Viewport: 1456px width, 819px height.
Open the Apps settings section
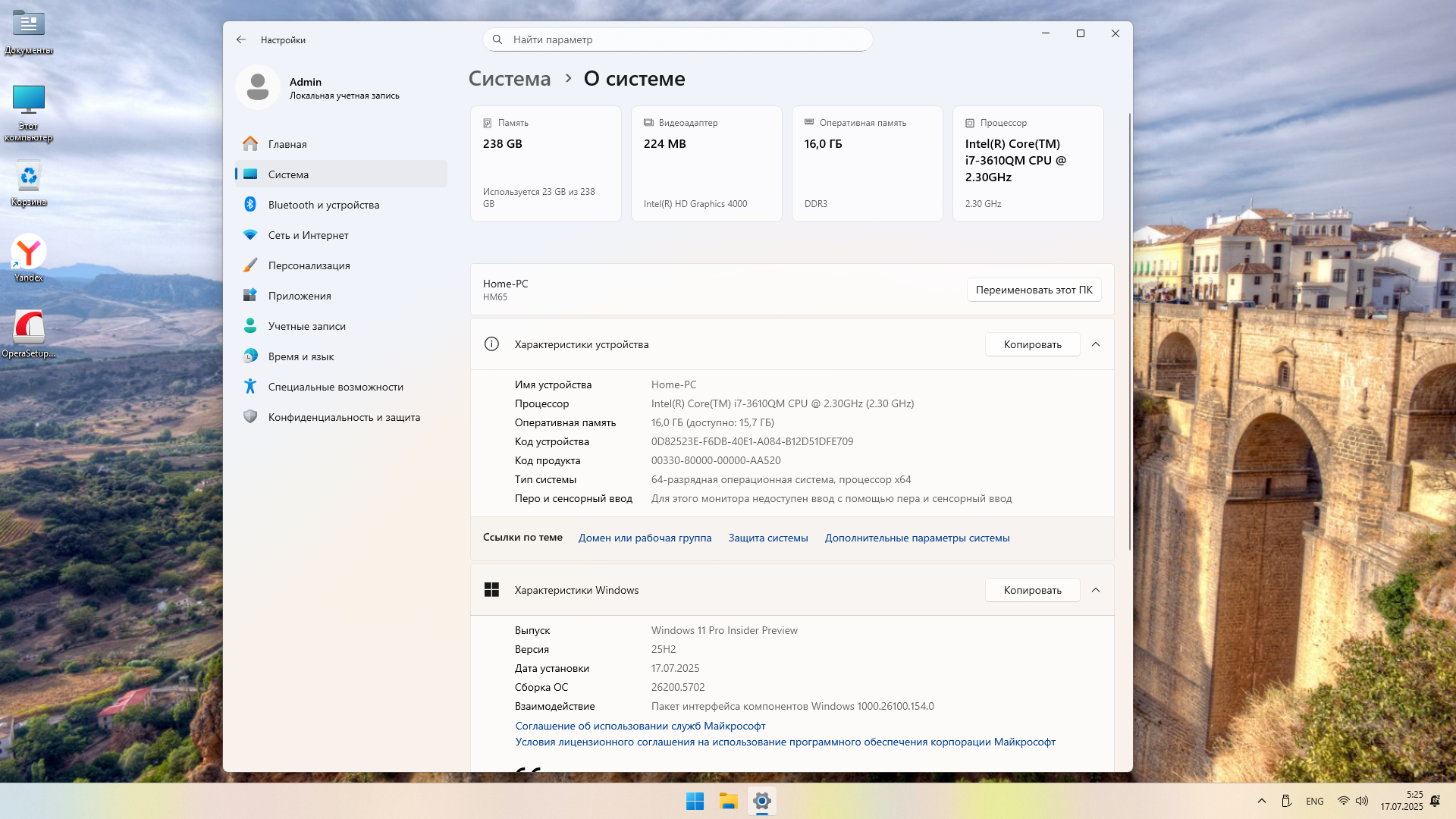tap(299, 296)
